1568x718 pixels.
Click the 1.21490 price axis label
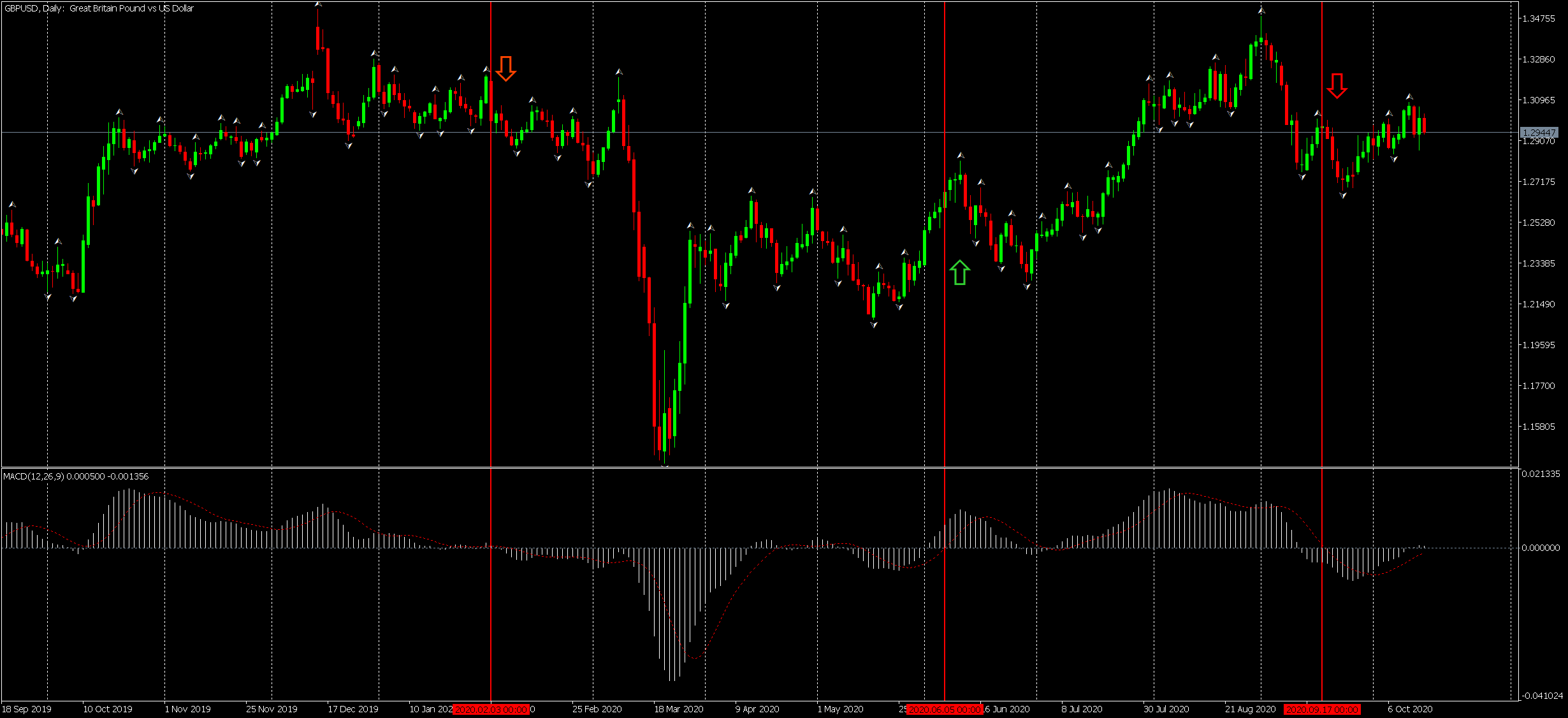point(1539,304)
